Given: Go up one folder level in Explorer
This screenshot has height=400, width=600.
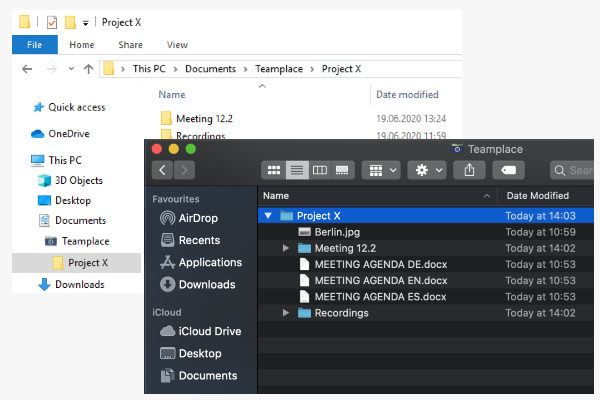Looking at the screenshot, I should (x=88, y=69).
